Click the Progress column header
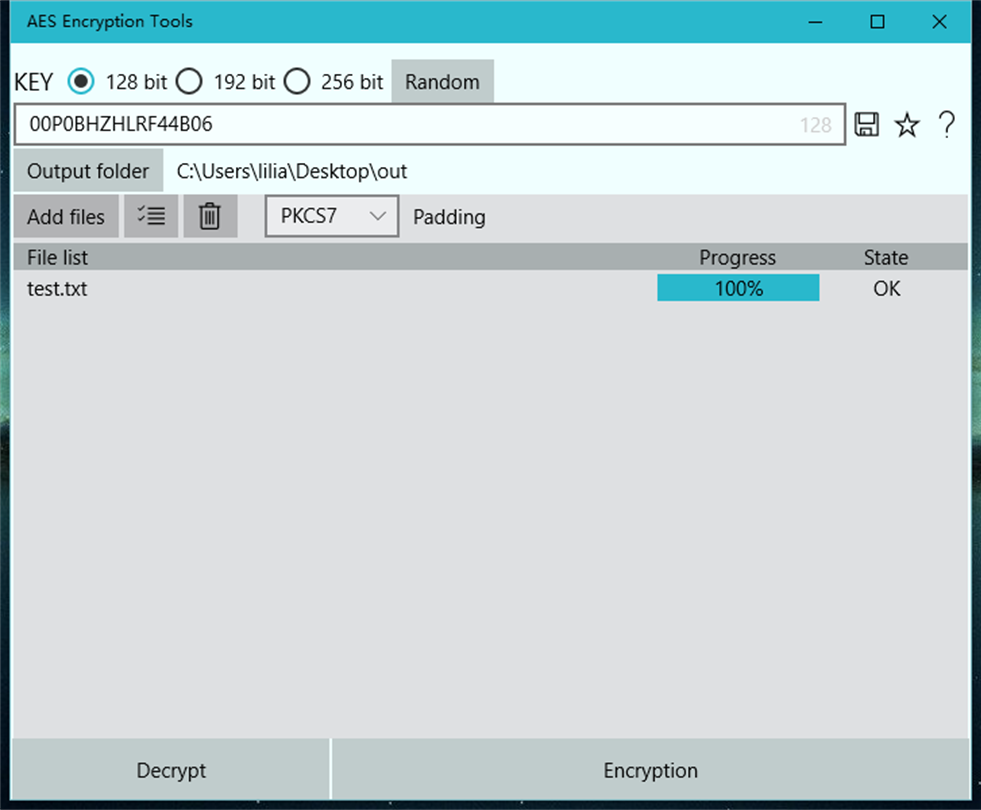 point(738,257)
